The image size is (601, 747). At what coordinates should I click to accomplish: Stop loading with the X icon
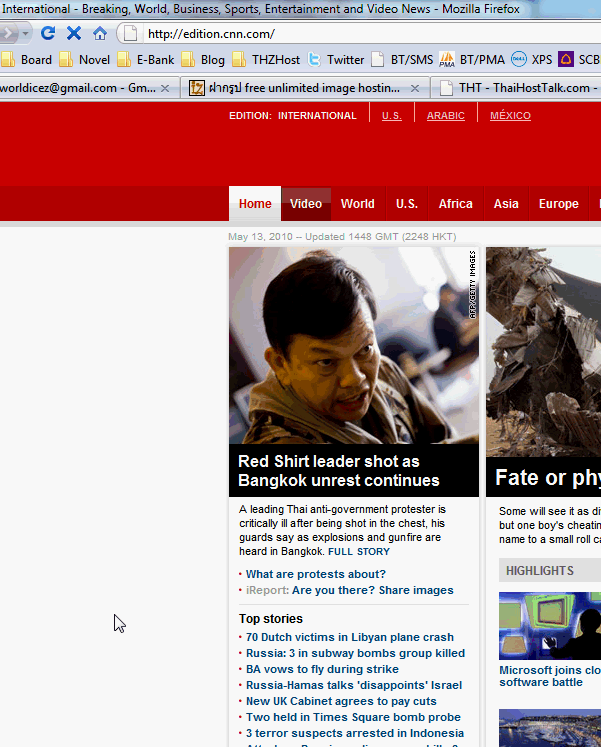tap(74, 33)
